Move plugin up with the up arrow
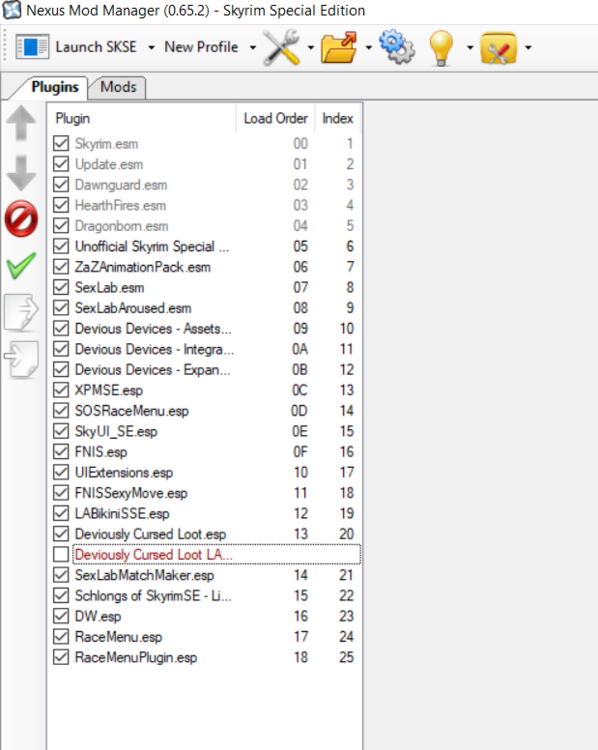Viewport: 598px width, 750px height. point(21,123)
